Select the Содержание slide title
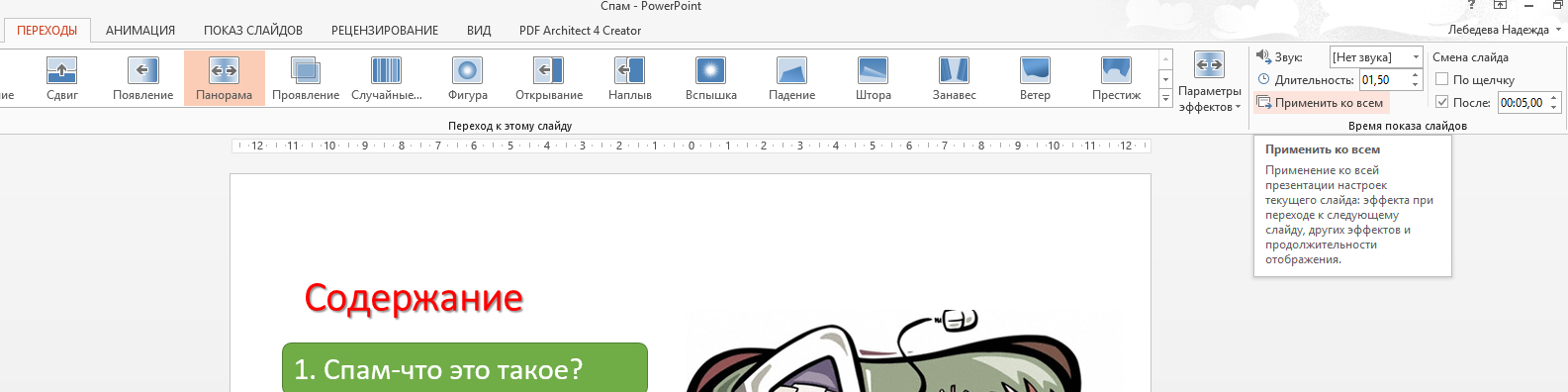1568x392 pixels. [414, 298]
